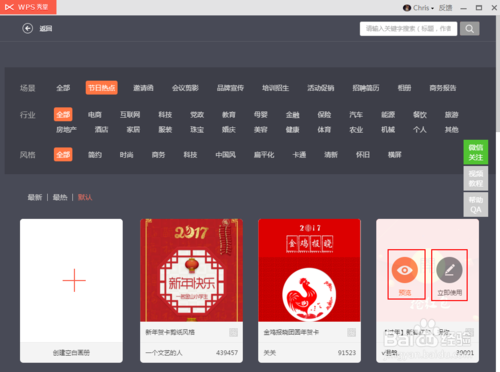Image resolution: width=500 pixels, height=372 pixels.
Task: Select the 房地产 industry filter
Action: point(66,129)
